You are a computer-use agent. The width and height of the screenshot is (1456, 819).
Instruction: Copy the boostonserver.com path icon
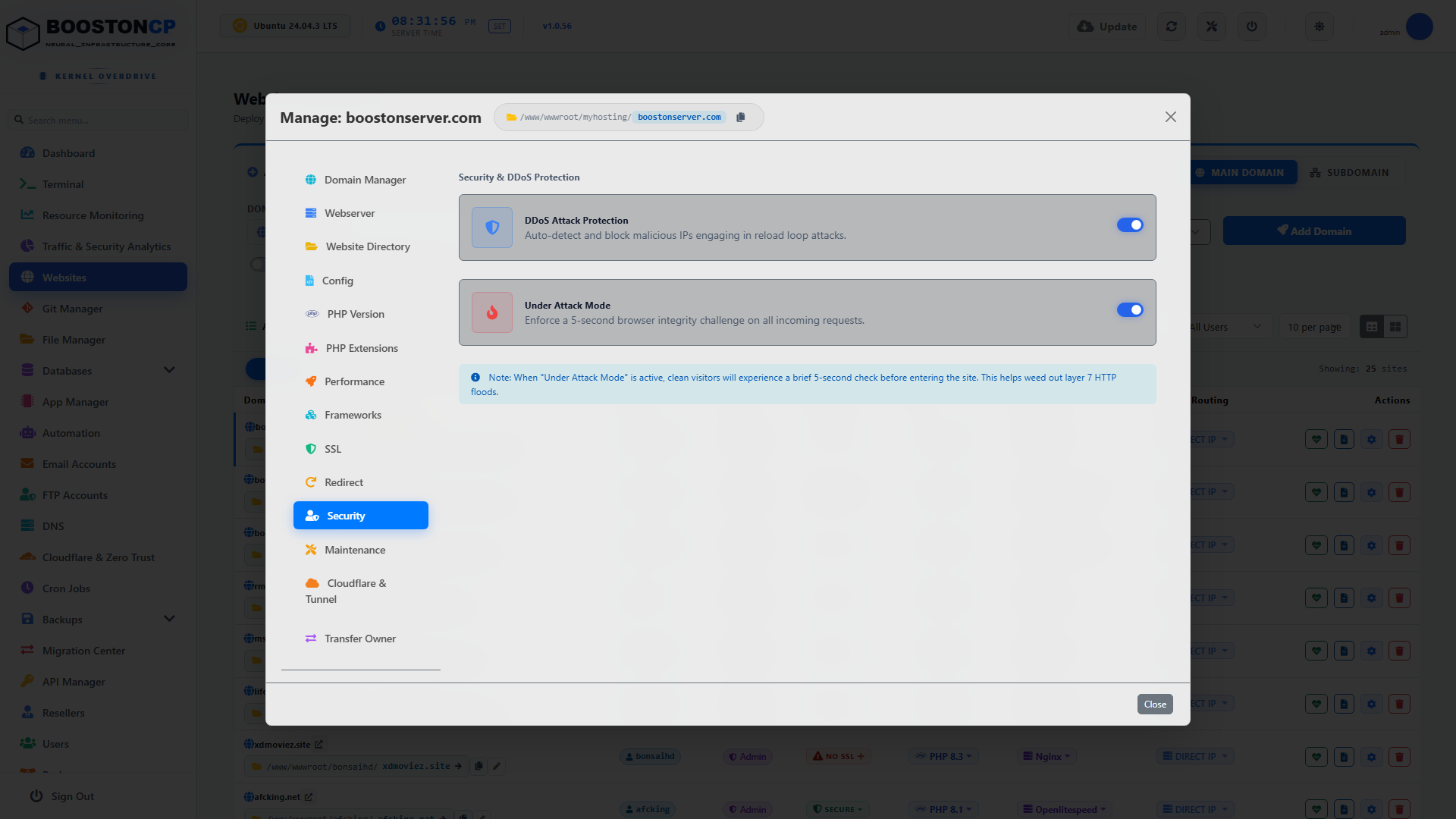(x=741, y=117)
